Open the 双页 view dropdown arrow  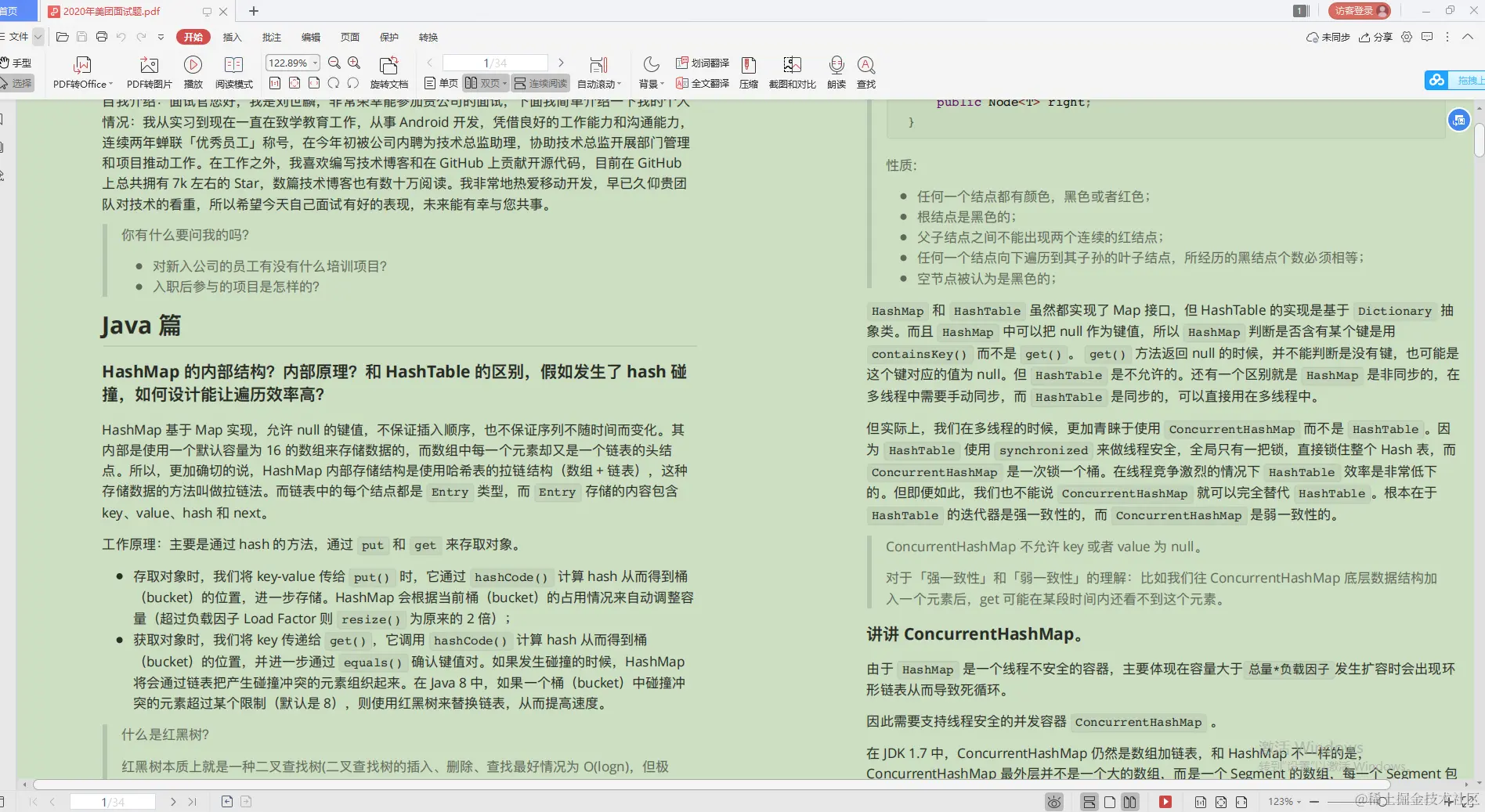505,82
